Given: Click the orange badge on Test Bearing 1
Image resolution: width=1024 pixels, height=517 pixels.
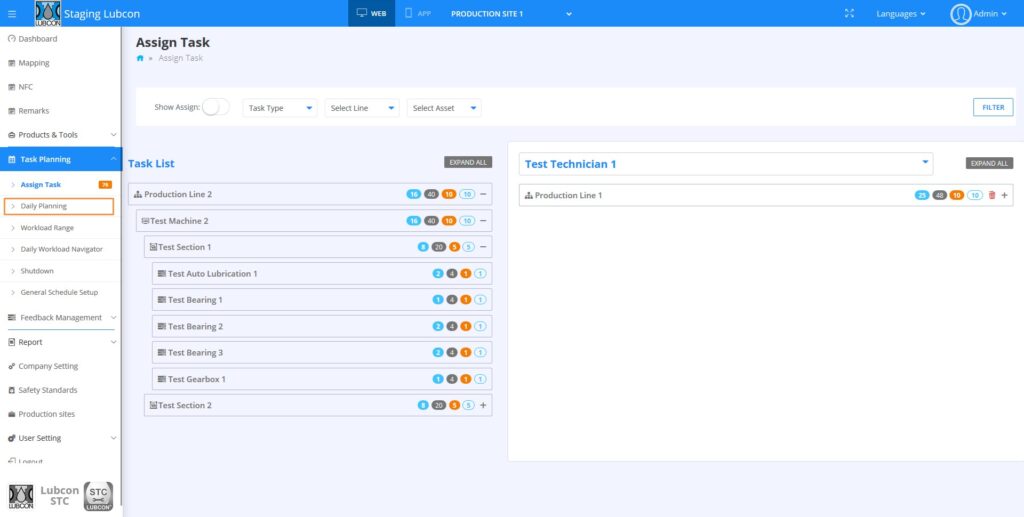Looking at the screenshot, I should click(x=466, y=300).
